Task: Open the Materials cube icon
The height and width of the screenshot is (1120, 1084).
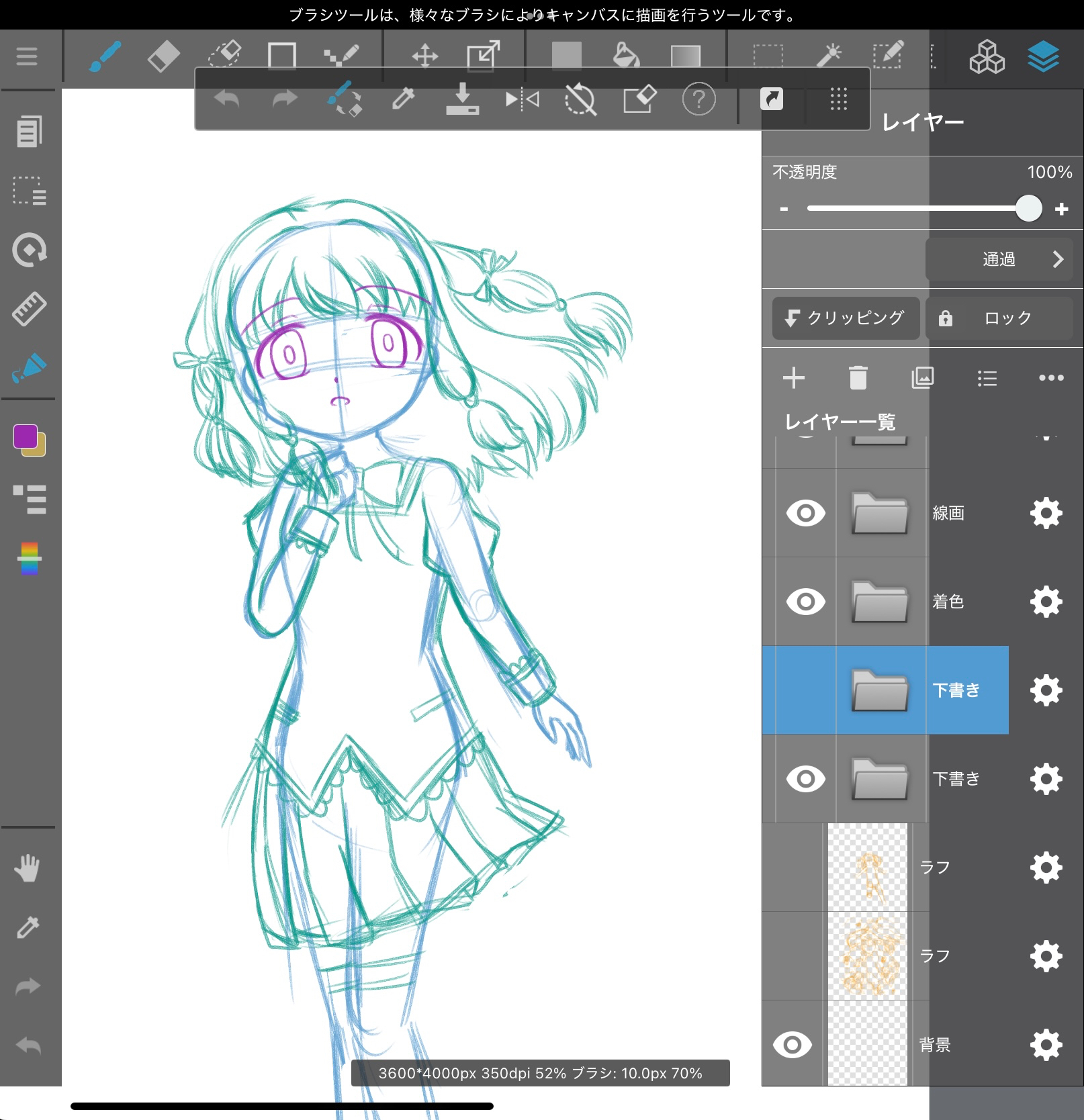Action: [986, 56]
